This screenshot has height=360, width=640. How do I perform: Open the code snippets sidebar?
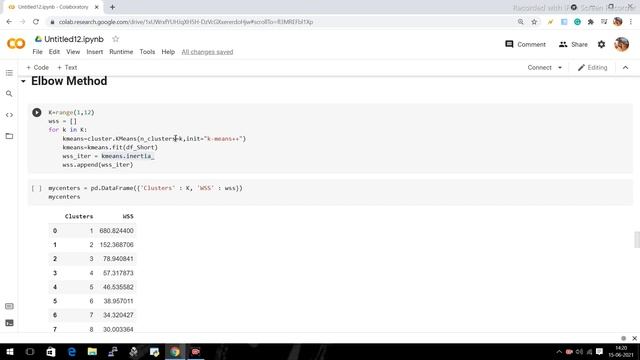9,115
